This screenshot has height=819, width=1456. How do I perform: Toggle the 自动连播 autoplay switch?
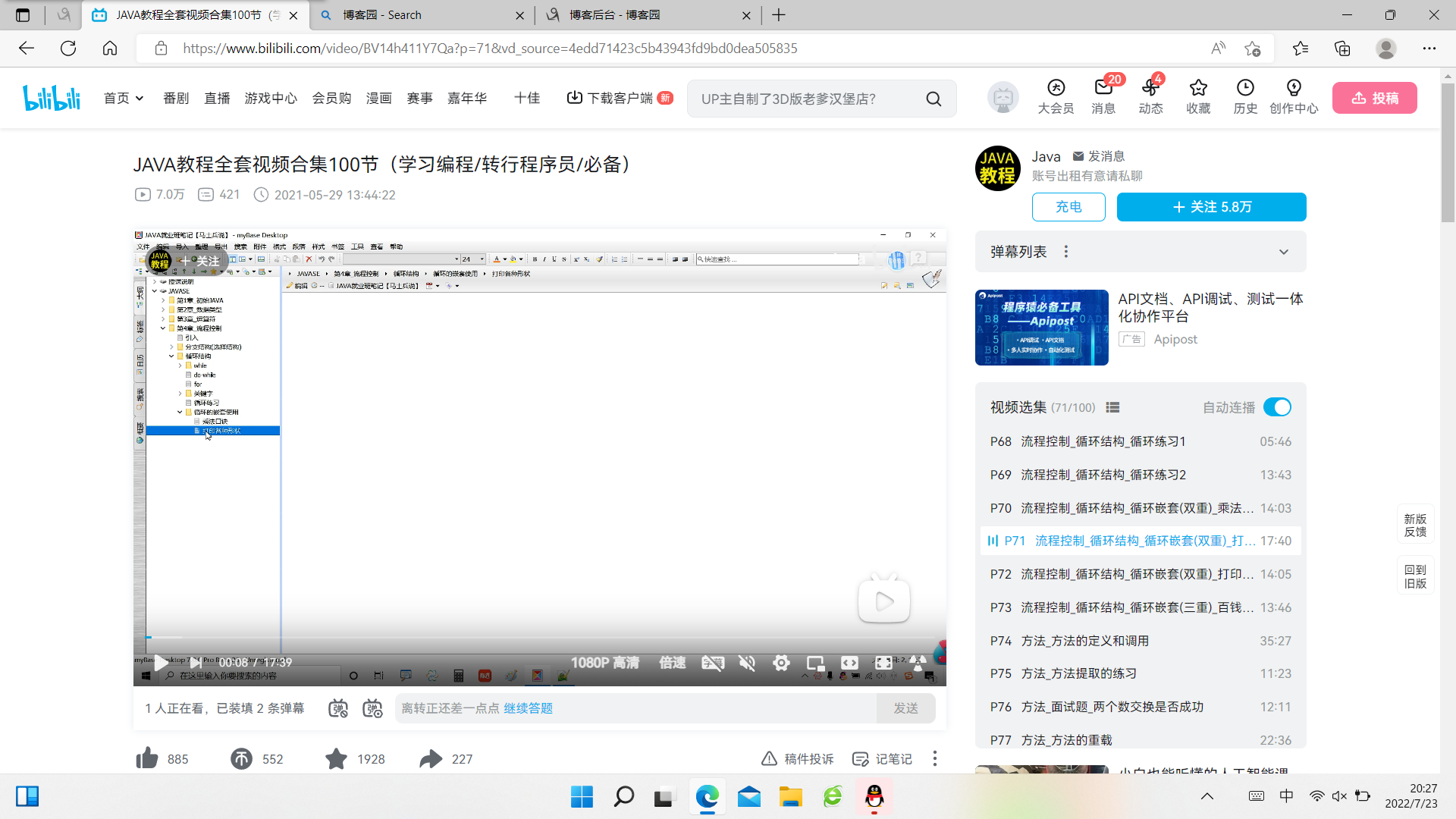[1277, 407]
